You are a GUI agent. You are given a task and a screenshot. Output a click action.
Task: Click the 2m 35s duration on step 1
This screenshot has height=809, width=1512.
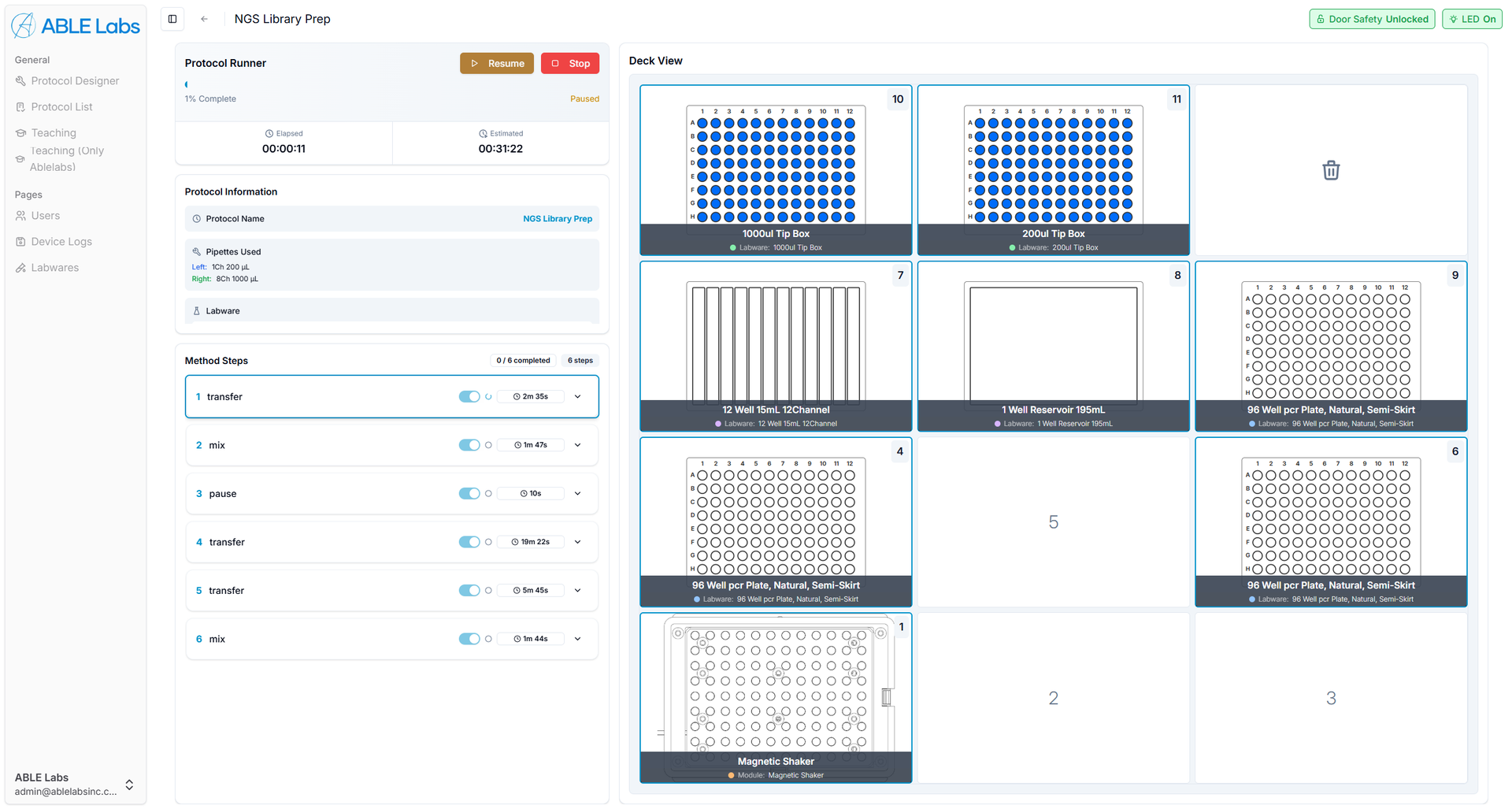(x=531, y=397)
